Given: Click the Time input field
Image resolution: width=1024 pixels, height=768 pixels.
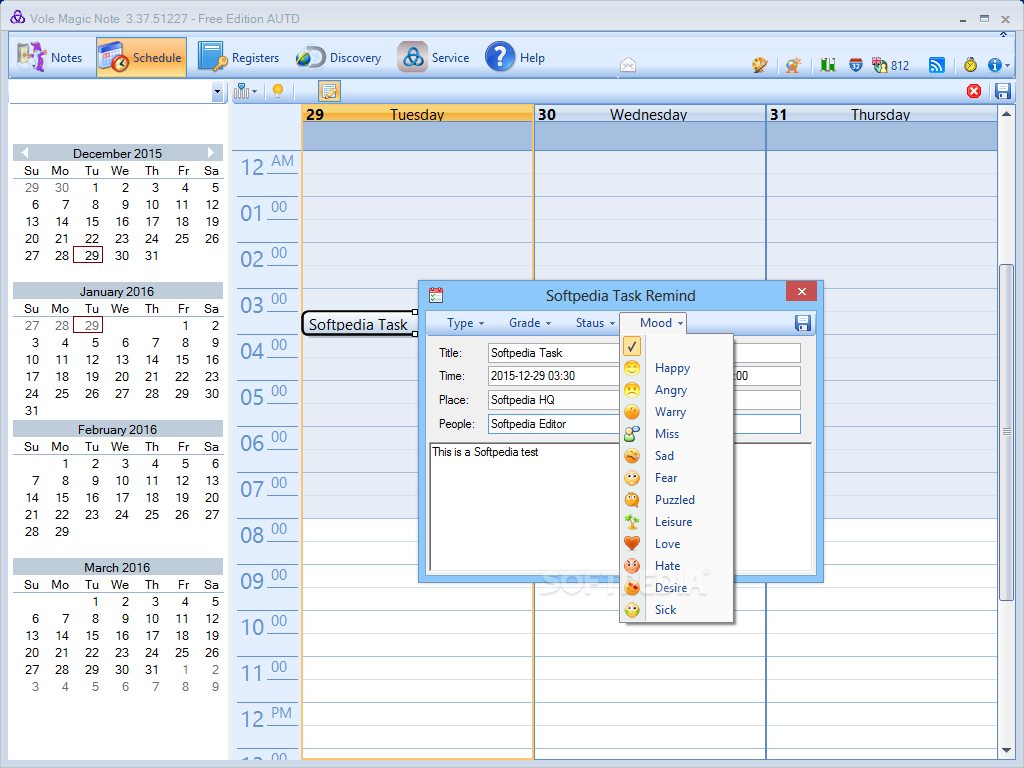Looking at the screenshot, I should coord(553,376).
